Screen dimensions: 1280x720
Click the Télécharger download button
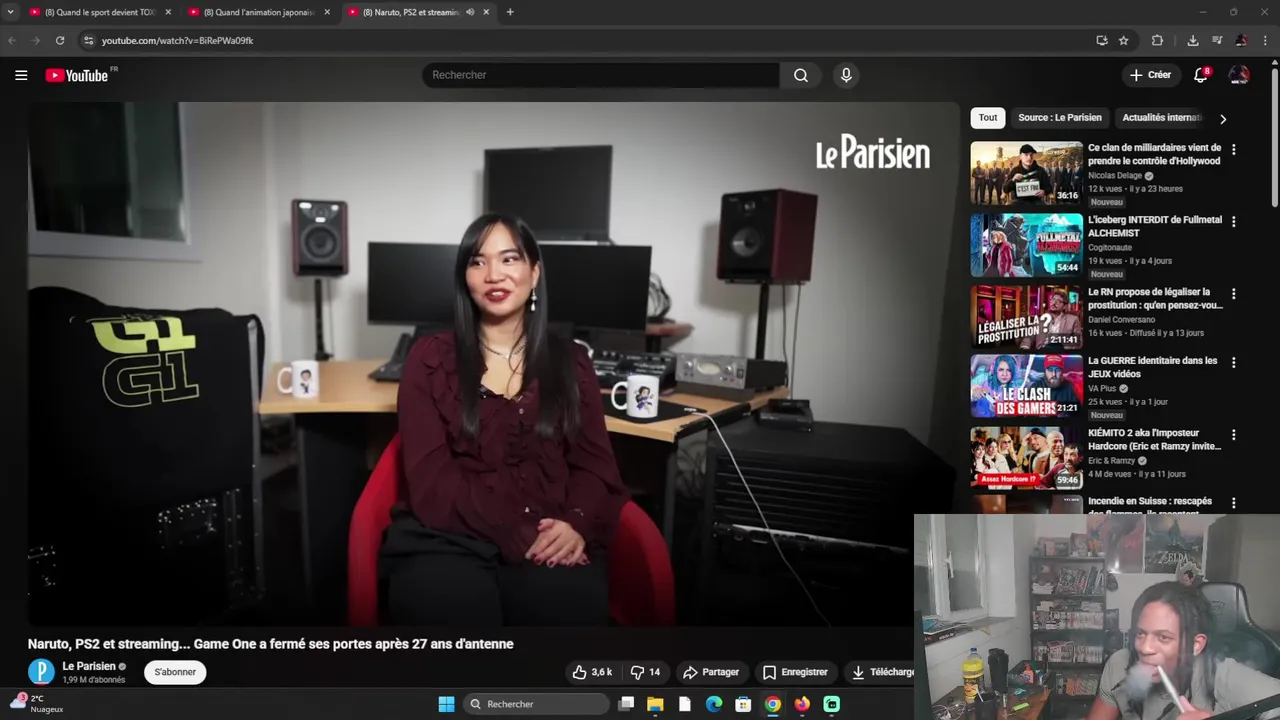(883, 672)
